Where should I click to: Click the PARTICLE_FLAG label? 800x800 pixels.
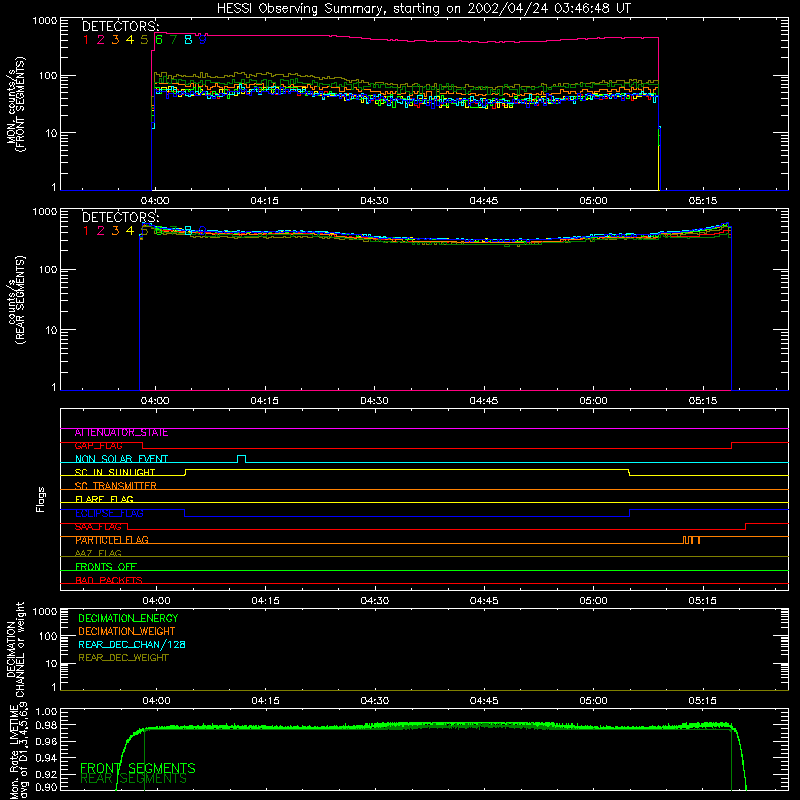(112, 540)
